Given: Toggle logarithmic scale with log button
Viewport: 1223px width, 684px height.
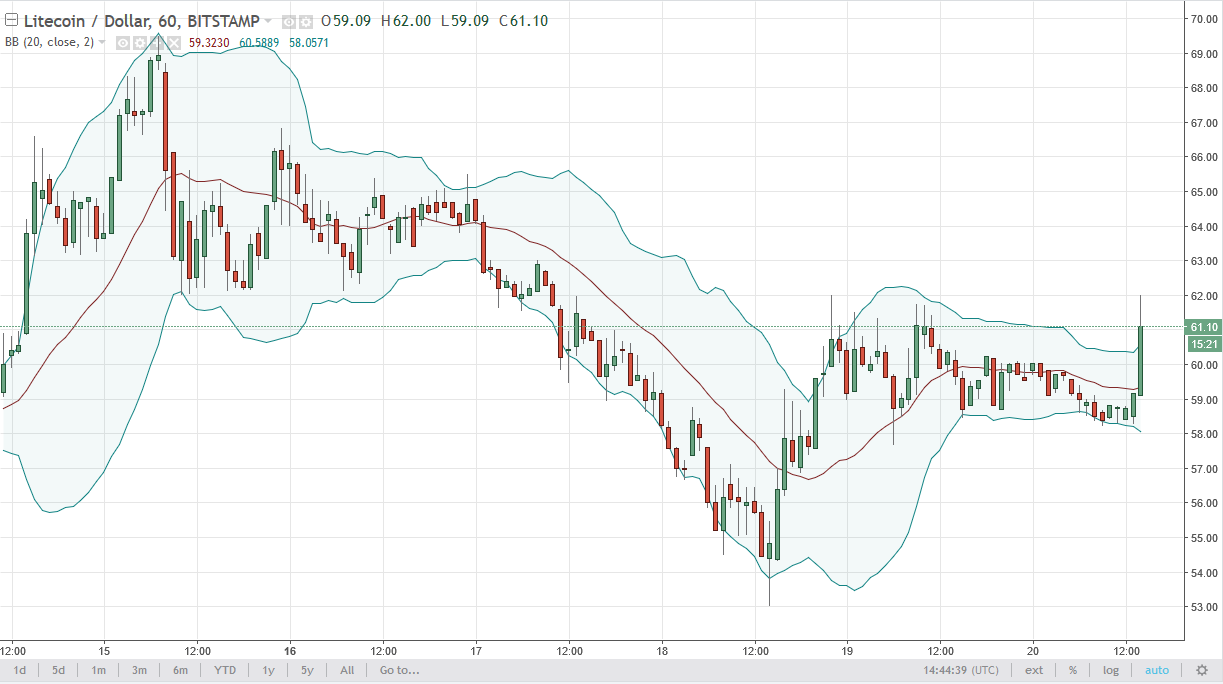Looking at the screenshot, I should (1111, 670).
